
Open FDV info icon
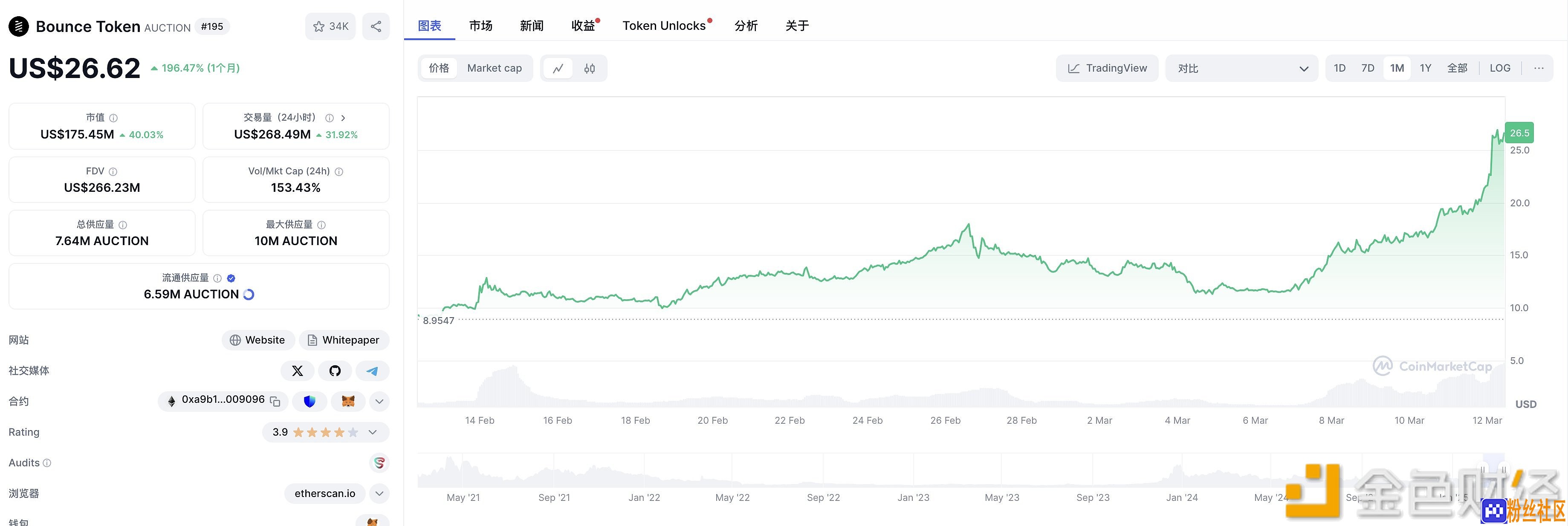[113, 172]
